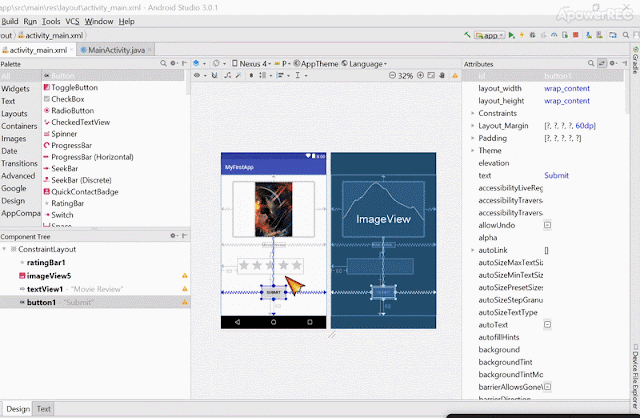The width and height of the screenshot is (640, 418).
Task: Run the app with the green play icon
Action: point(511,35)
